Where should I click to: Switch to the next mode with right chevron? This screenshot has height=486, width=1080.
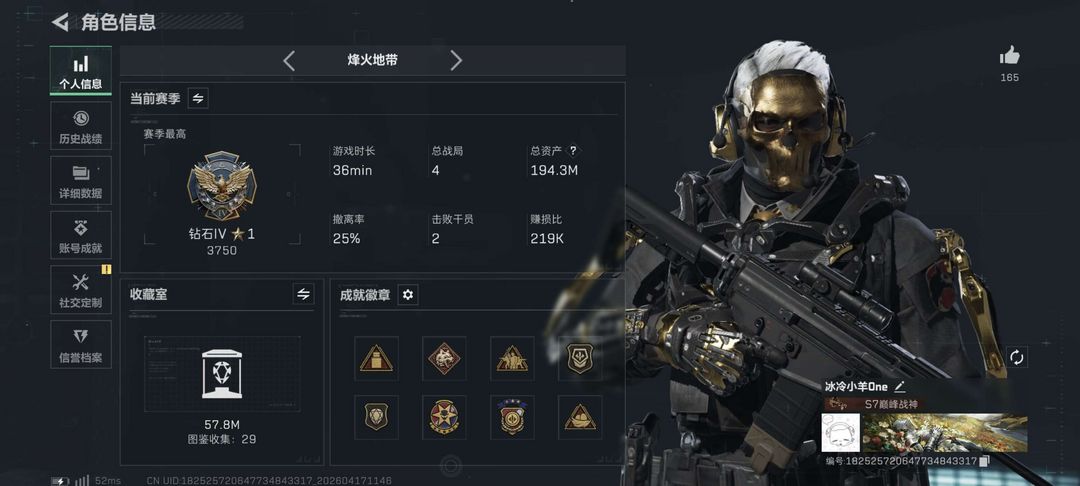(456, 61)
